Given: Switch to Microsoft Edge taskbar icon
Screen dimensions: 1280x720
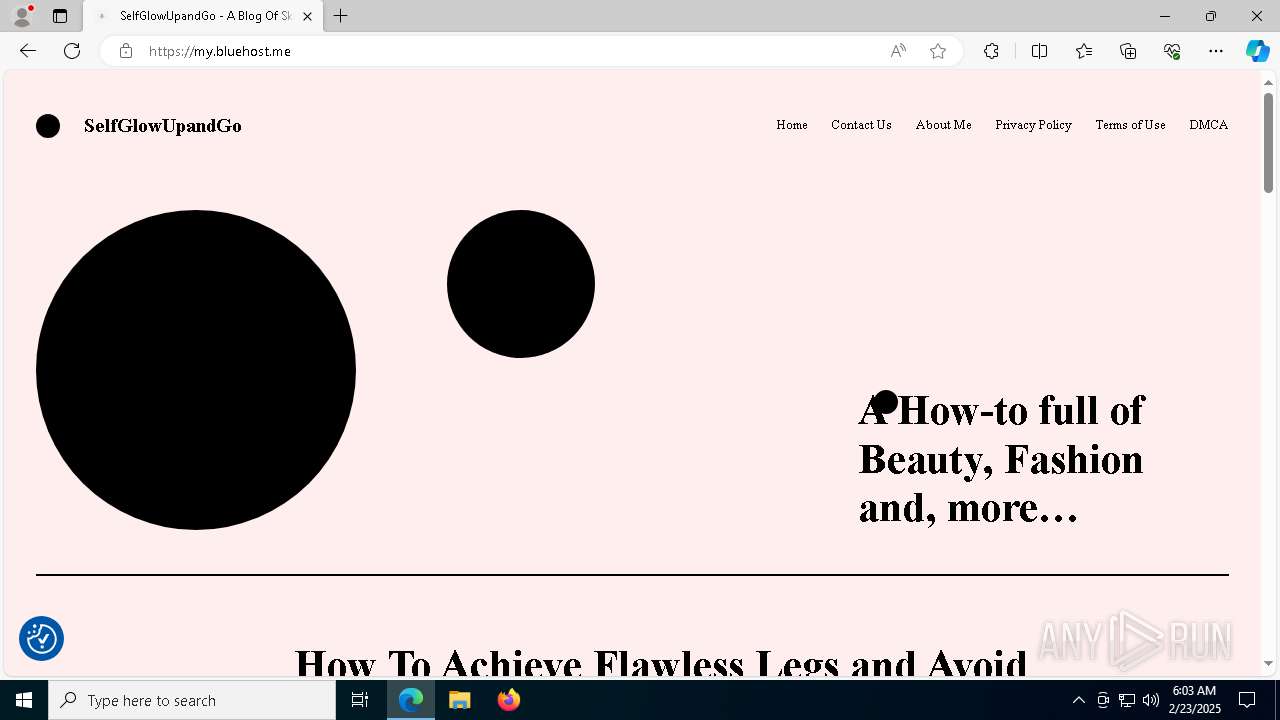Looking at the screenshot, I should (411, 700).
